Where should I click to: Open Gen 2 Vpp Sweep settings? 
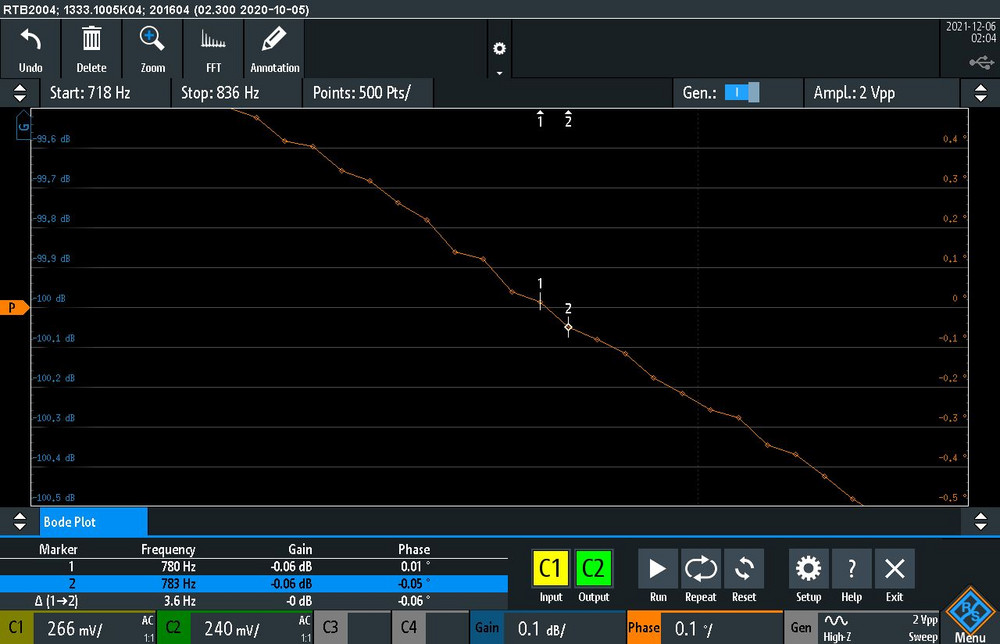click(862, 628)
